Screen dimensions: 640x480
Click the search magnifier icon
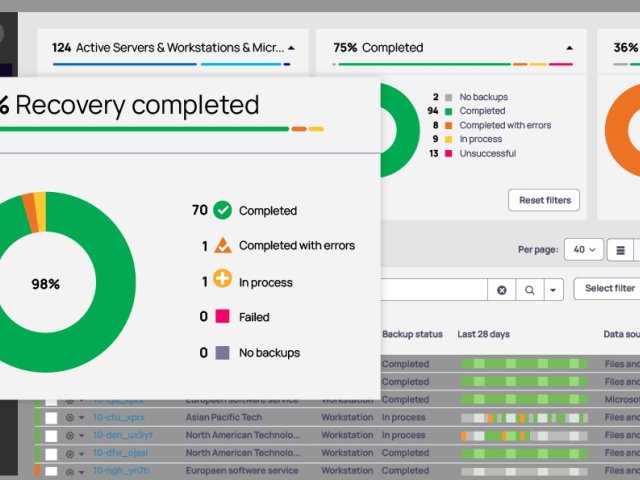click(529, 290)
